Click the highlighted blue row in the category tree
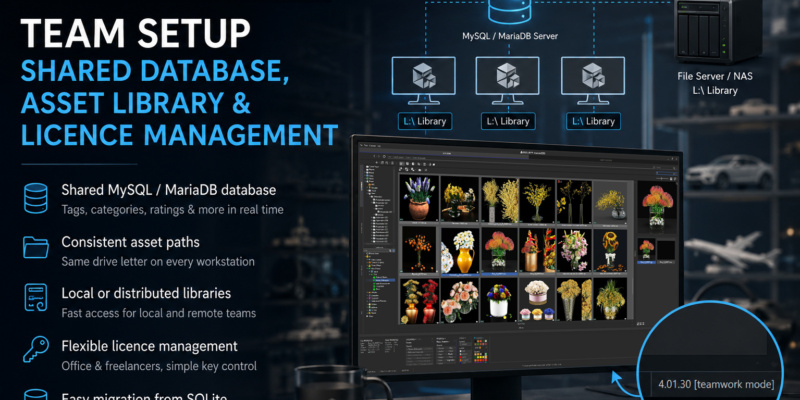Viewport: 800px width, 400px height. (387, 280)
